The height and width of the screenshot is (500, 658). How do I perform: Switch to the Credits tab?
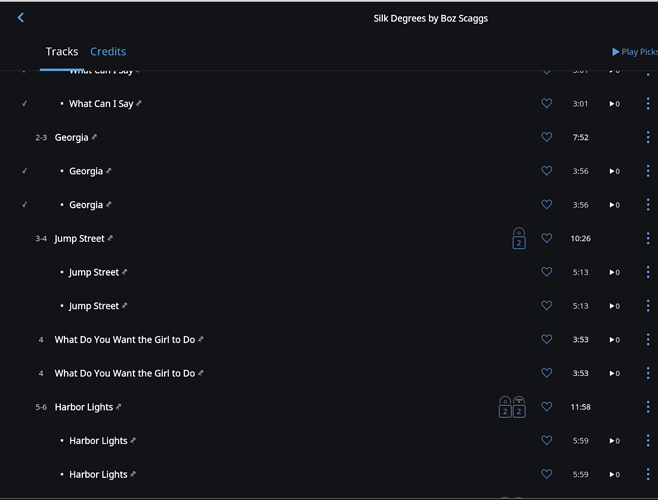pos(108,51)
